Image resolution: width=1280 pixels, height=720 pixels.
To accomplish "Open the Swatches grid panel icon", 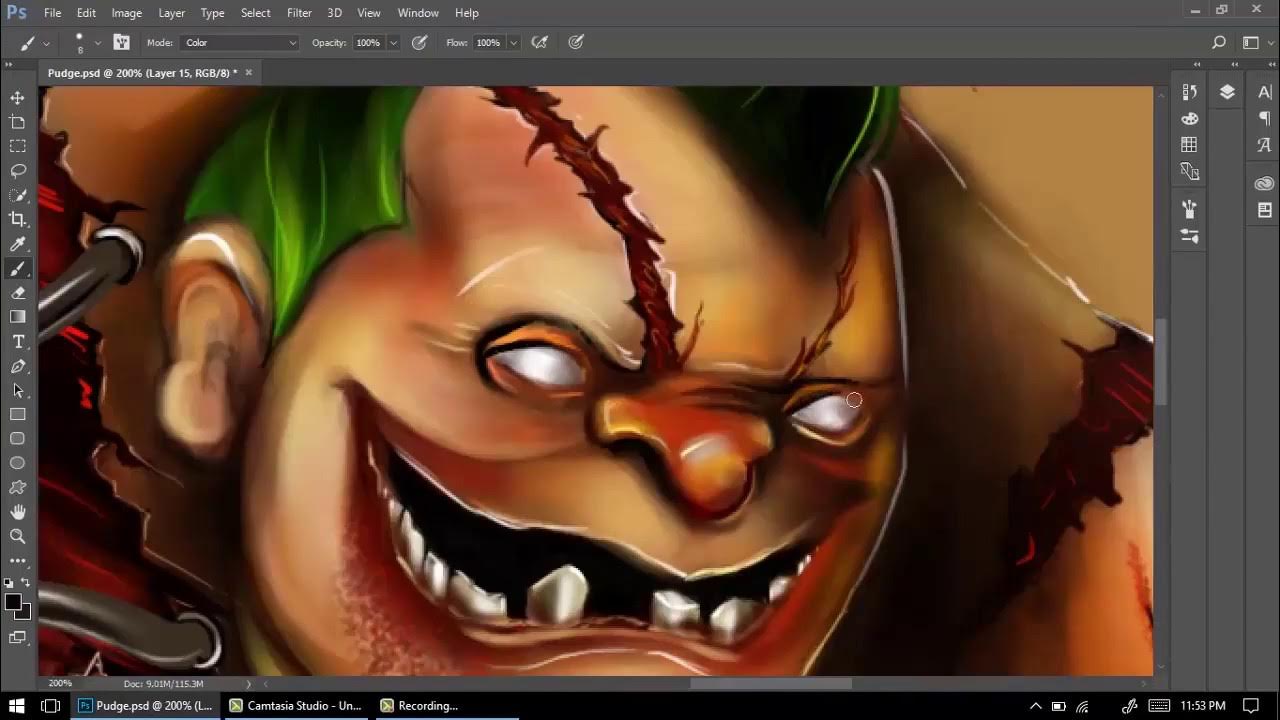I will coord(1189,145).
